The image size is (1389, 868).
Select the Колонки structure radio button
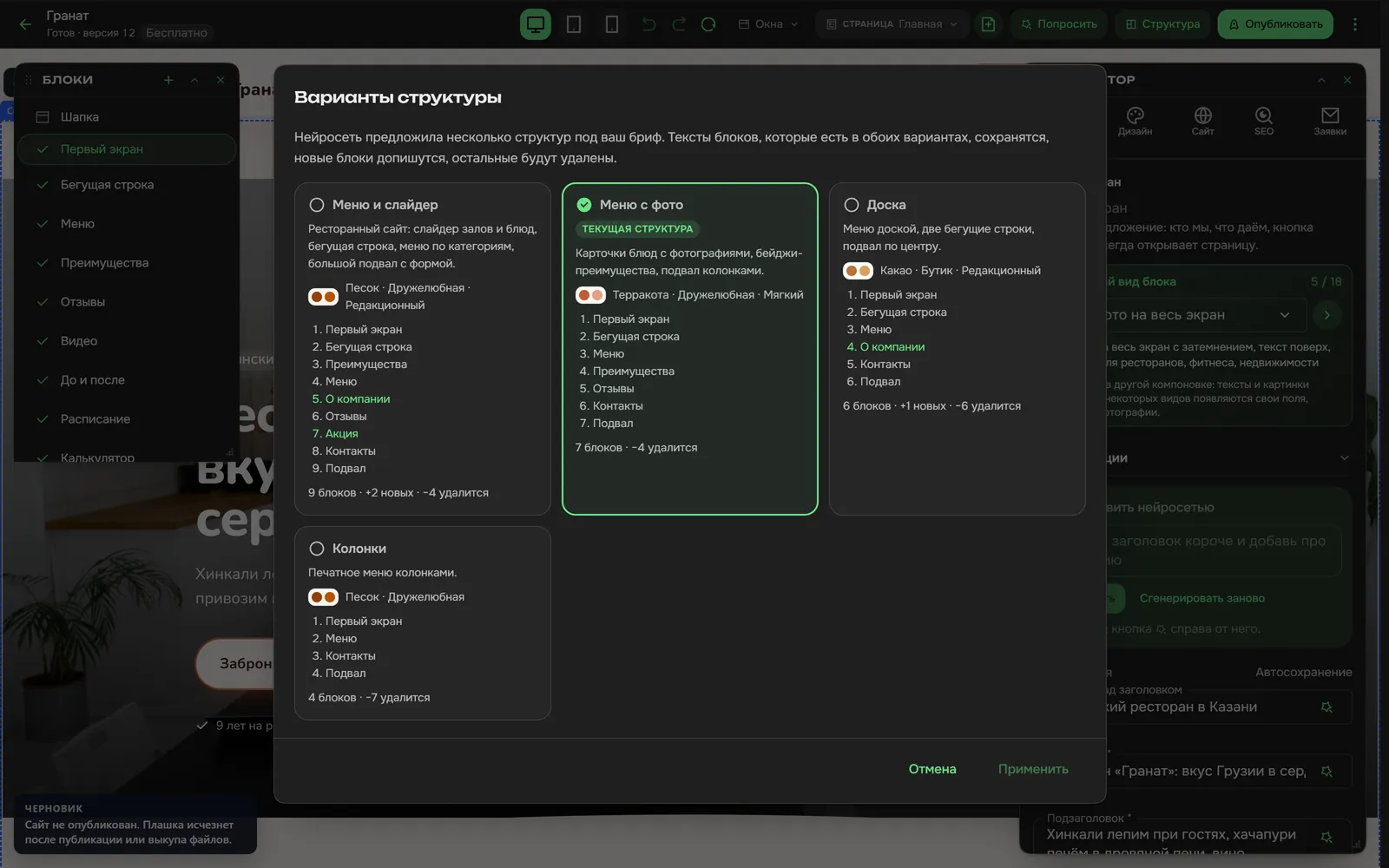click(x=317, y=549)
